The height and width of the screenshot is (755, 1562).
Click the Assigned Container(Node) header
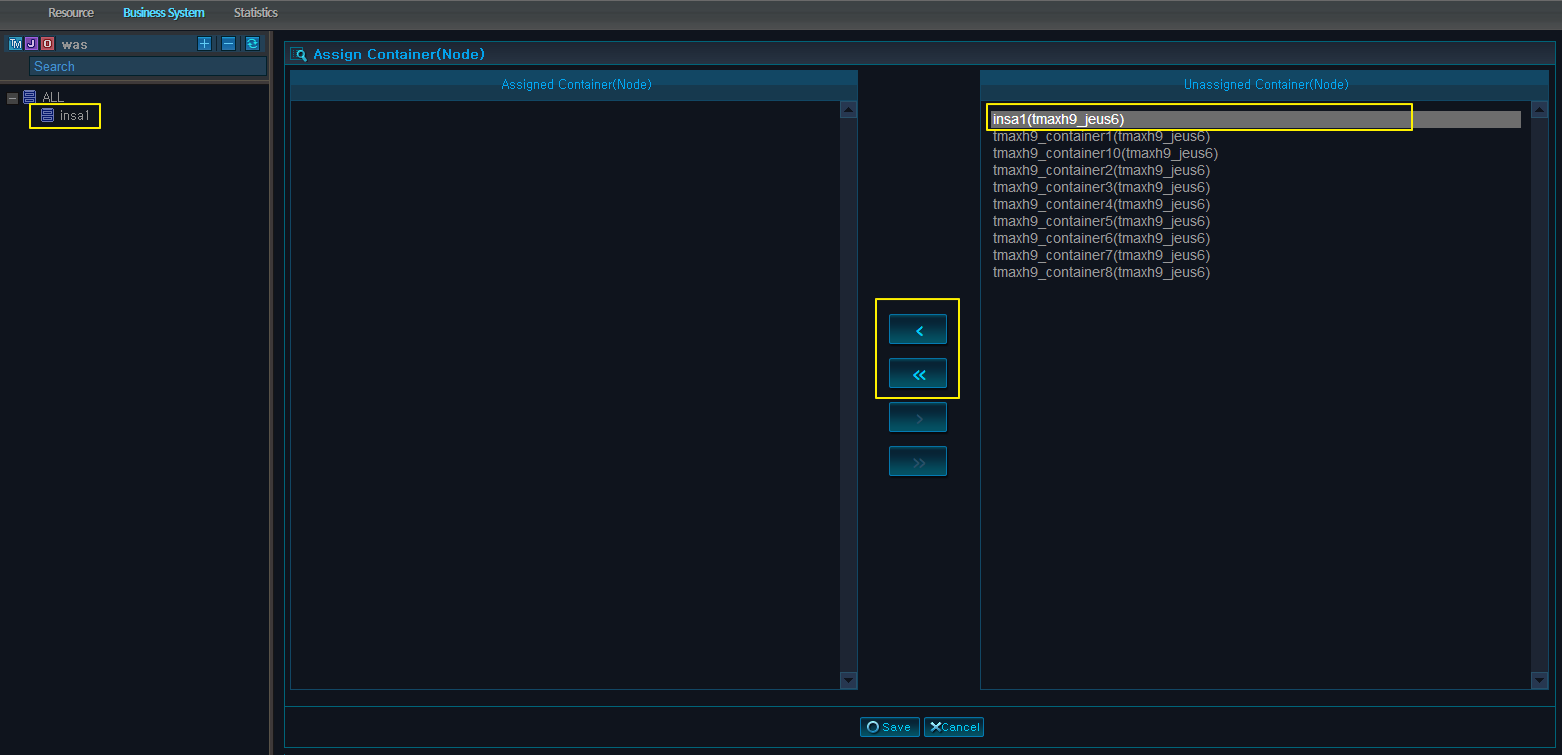[576, 85]
